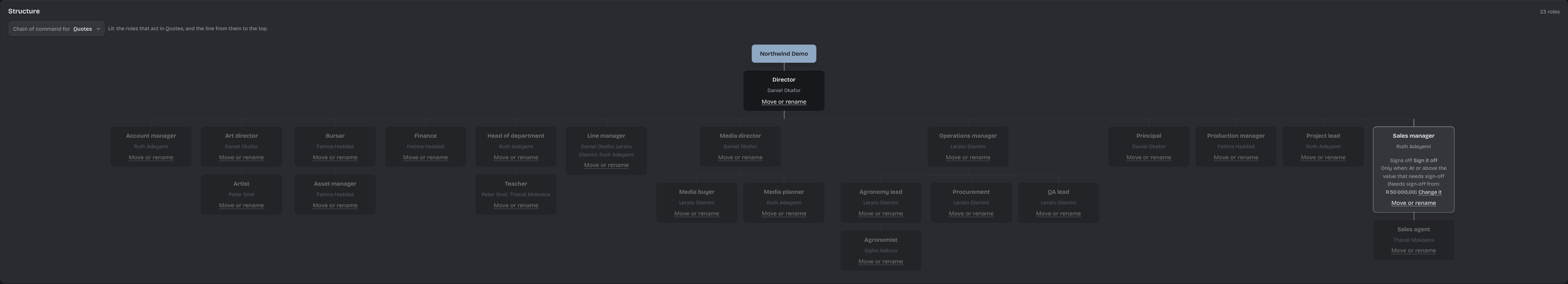Click Move or rename under Teacher
1568x284 pixels.
[516, 205]
